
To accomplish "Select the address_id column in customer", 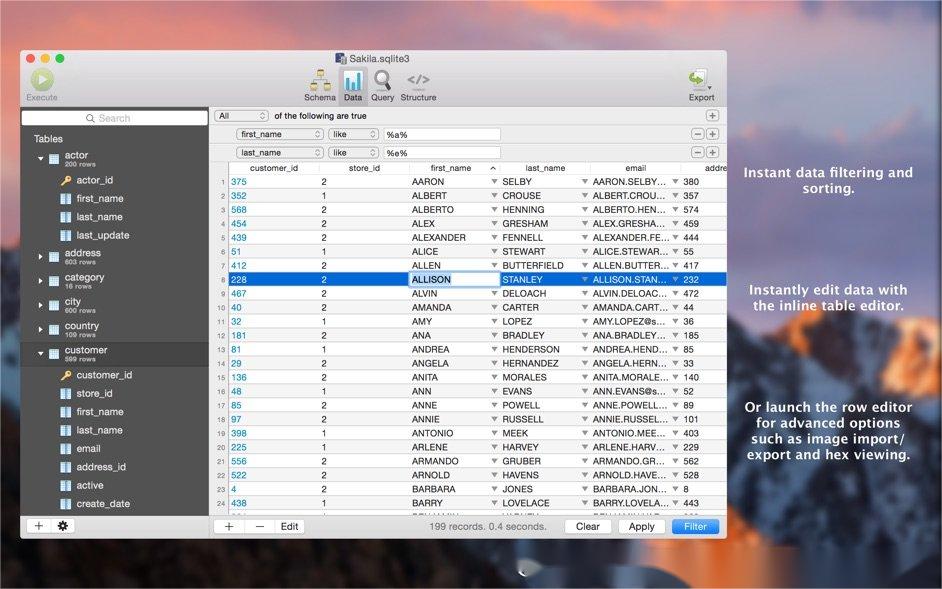I will [101, 467].
